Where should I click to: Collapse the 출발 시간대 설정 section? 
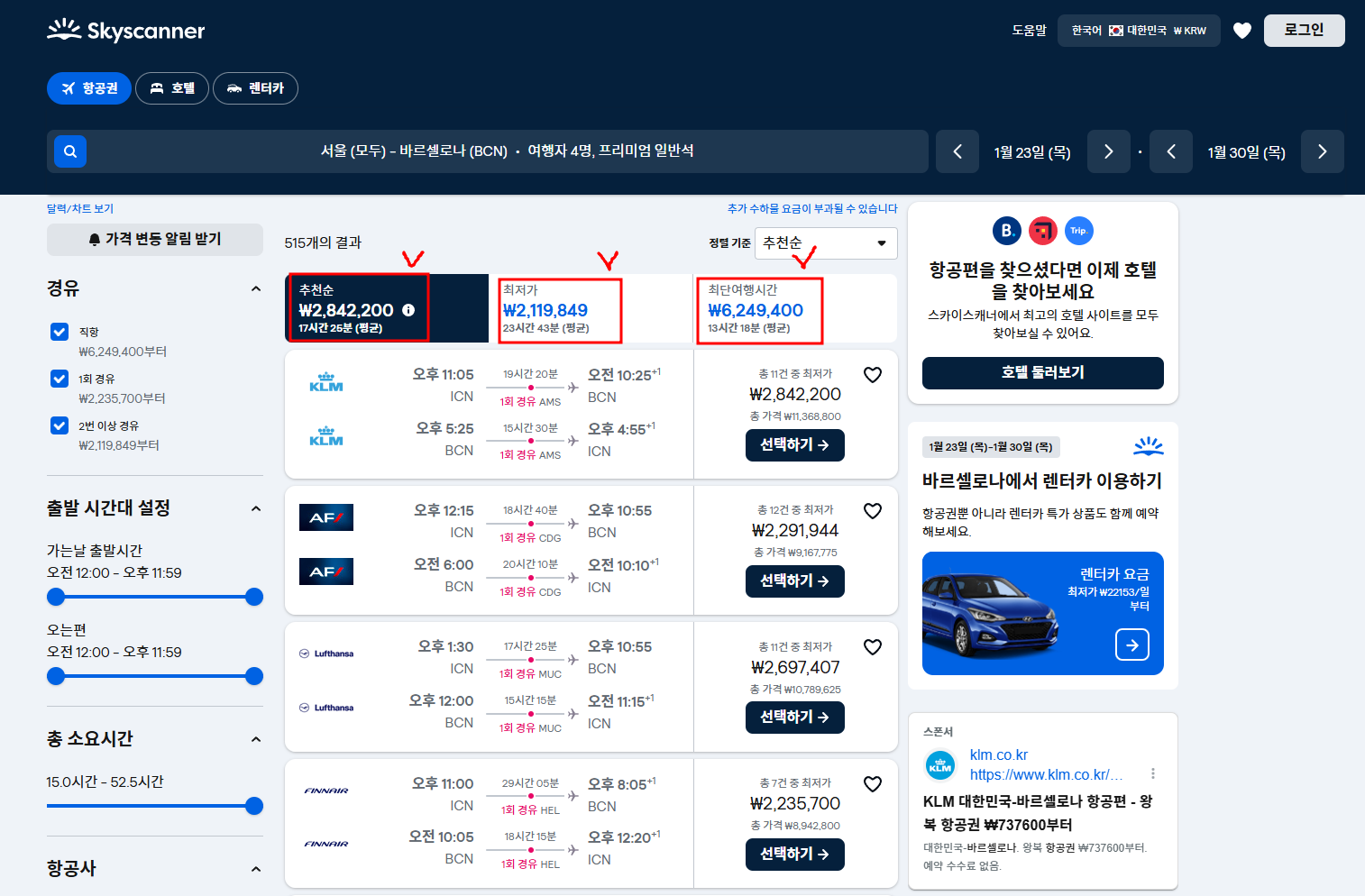tap(255, 507)
